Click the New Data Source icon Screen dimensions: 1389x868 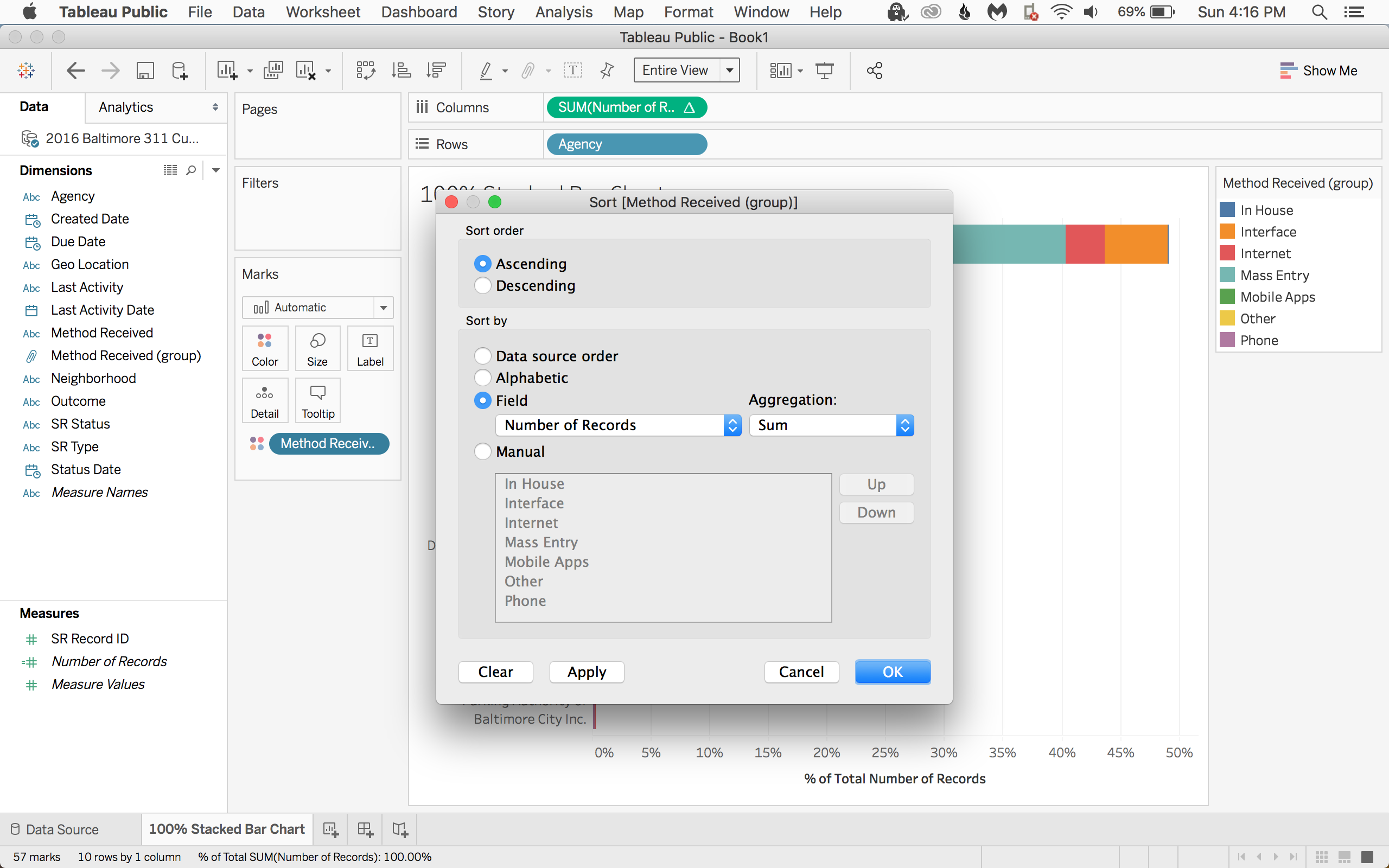click(x=180, y=71)
